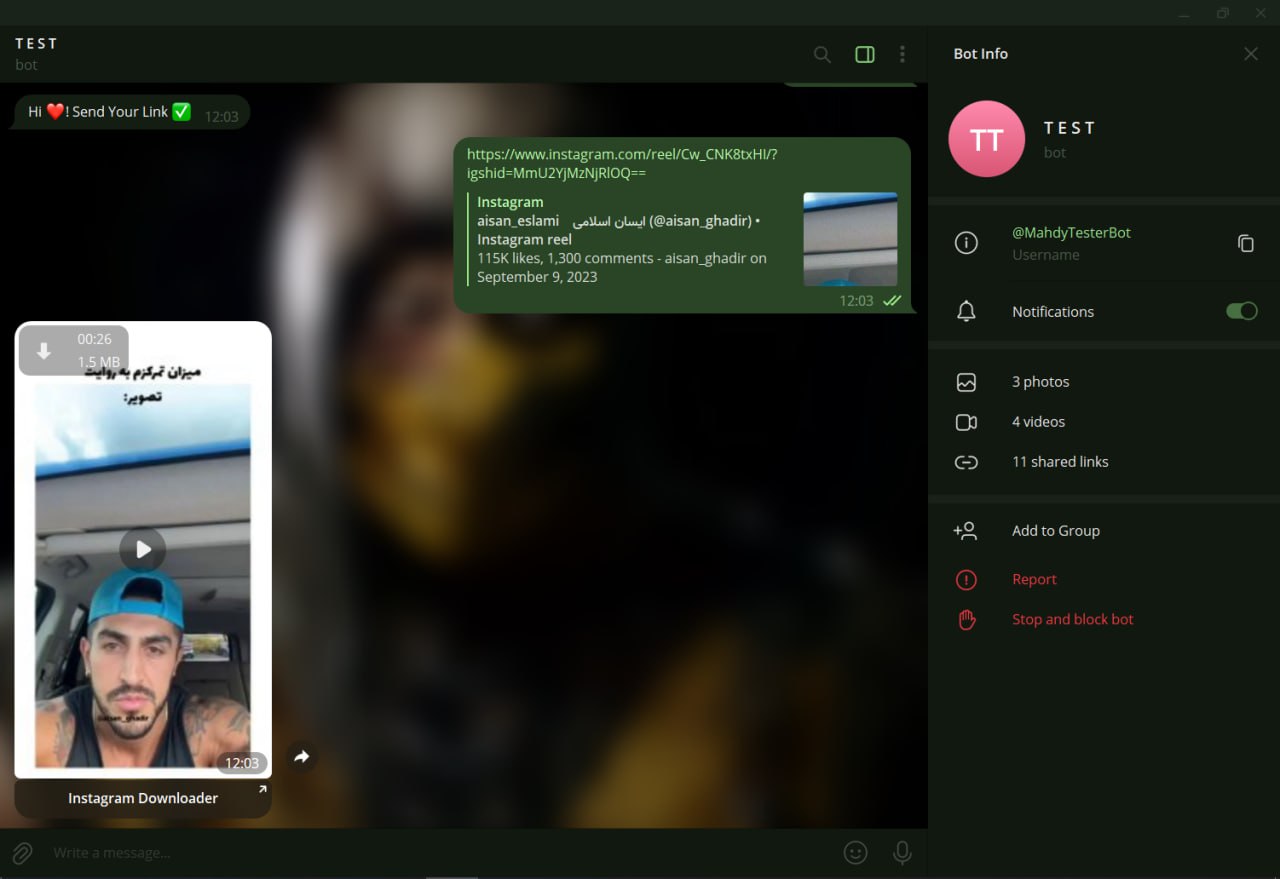Click the @MahdyTesterBot username link
The image size is (1280, 879).
pyautogui.click(x=1071, y=232)
